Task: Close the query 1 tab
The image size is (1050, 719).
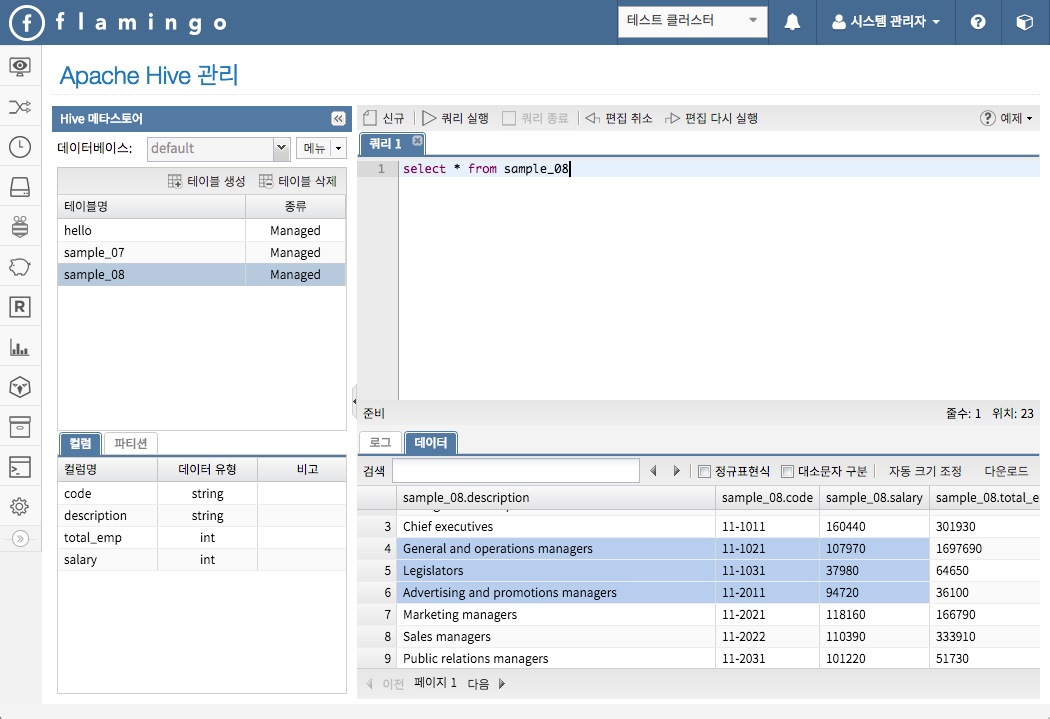Action: coord(417,141)
